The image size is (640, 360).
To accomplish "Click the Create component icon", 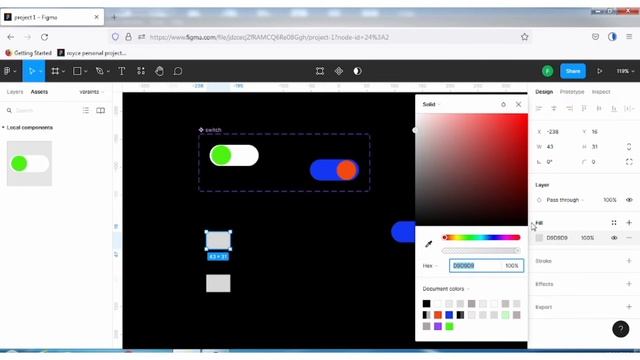I will coord(339,71).
